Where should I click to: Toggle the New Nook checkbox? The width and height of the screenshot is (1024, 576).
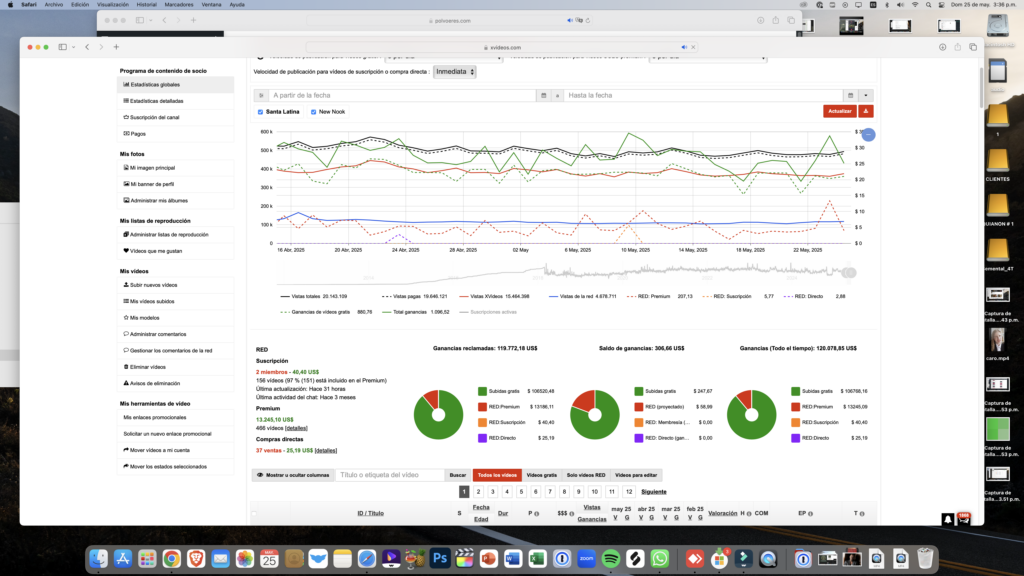pyautogui.click(x=313, y=112)
